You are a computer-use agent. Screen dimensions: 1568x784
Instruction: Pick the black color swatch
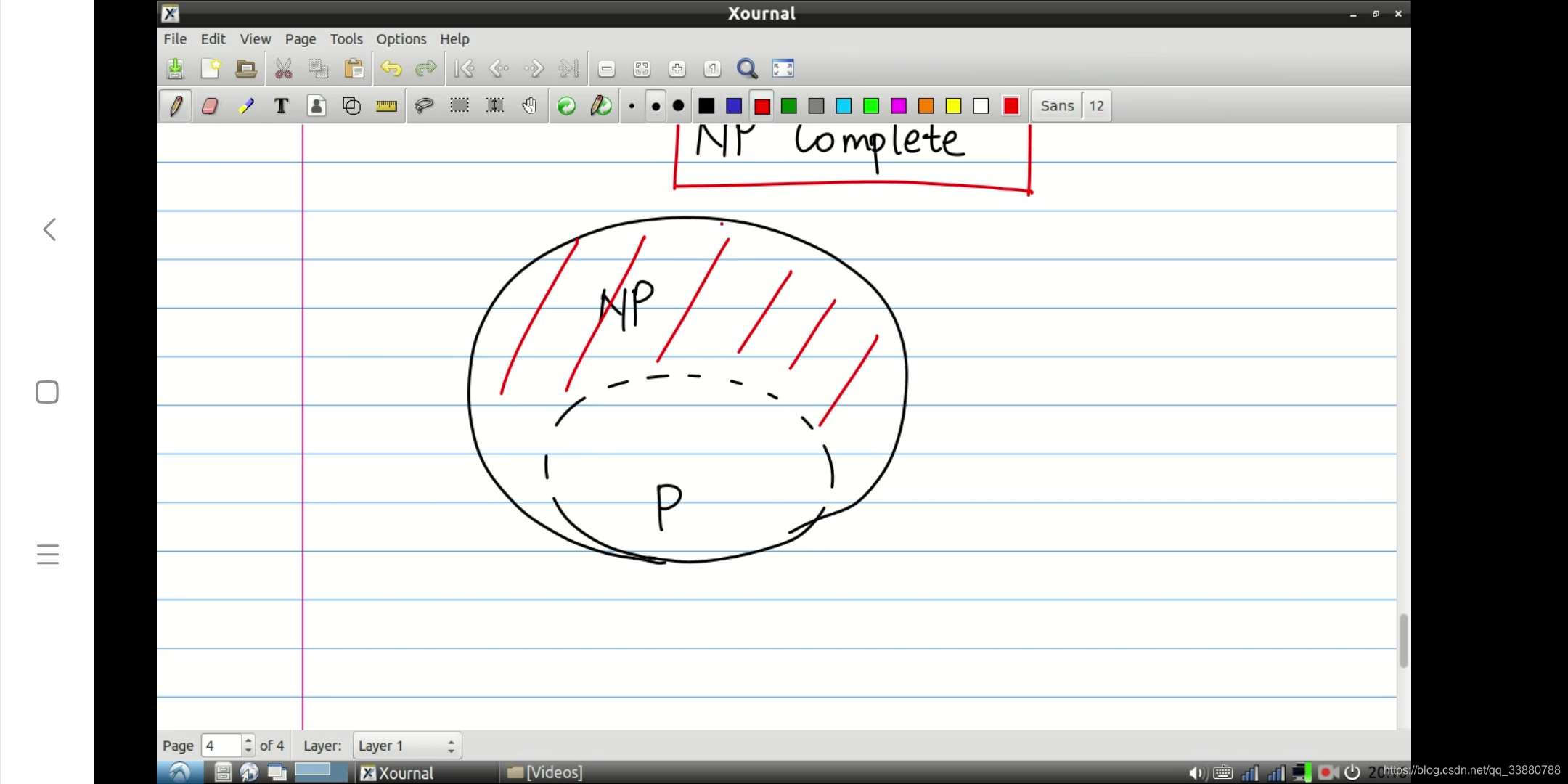coord(706,106)
